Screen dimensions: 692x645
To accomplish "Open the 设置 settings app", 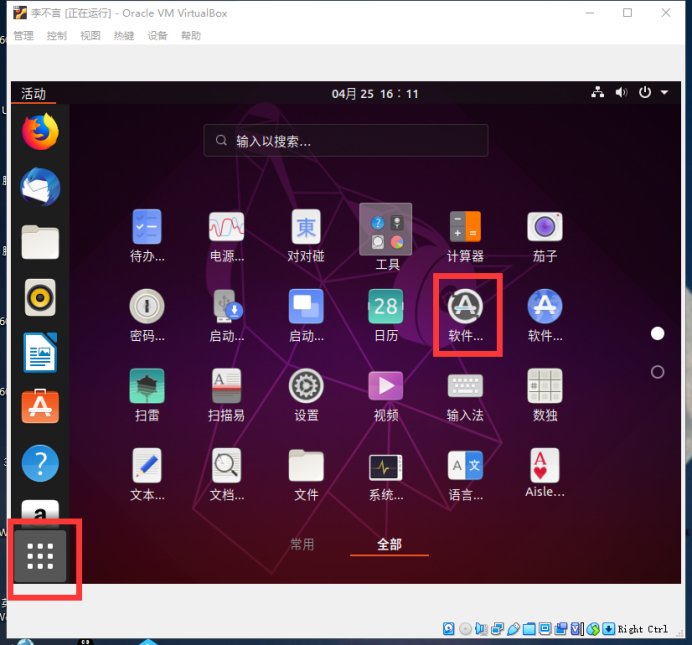I will pyautogui.click(x=306, y=395).
